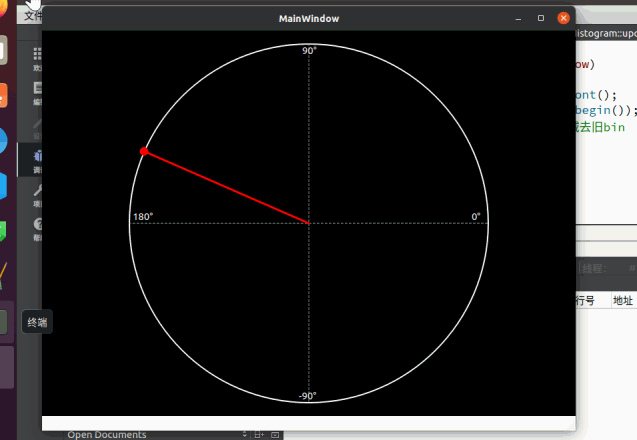The height and width of the screenshot is (440, 637).
Task: Open Projects mode wrench icon in Qt Creator
Action: pos(38,190)
